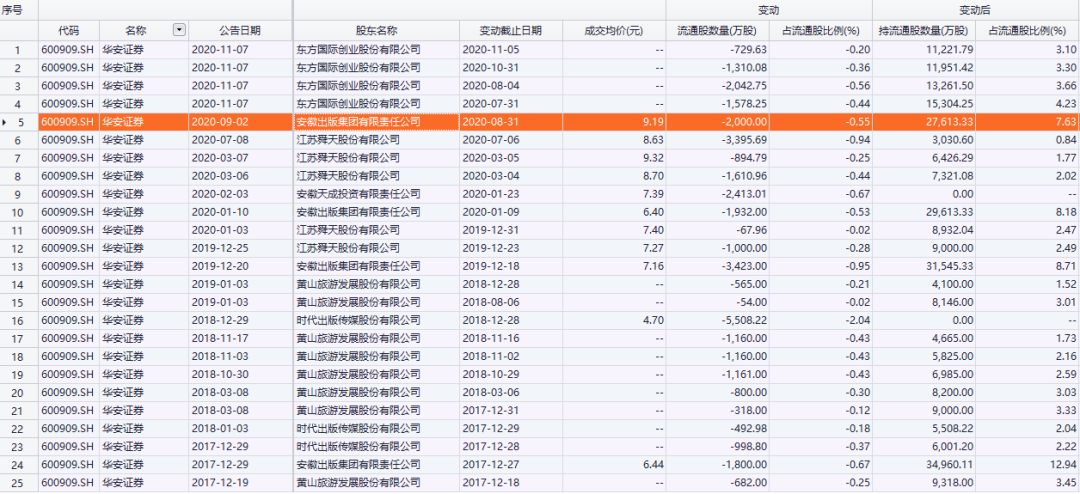Viewport: 1080px width, 494px height.
Task: Click the 持流通股数量(万股) column header
Action: click(924, 30)
